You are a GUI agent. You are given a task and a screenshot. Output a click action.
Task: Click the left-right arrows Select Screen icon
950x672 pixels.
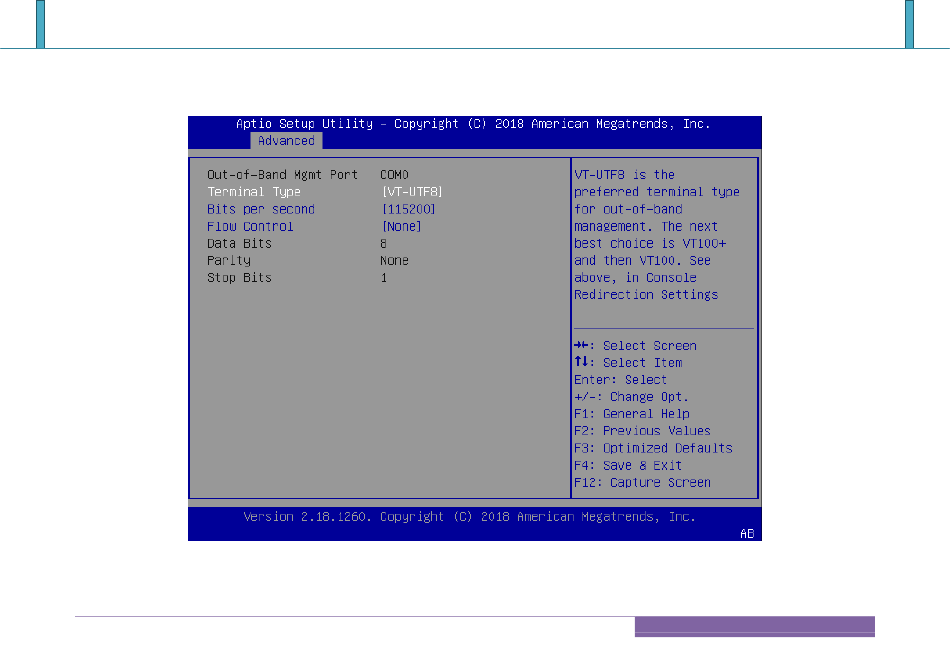pyautogui.click(x=581, y=345)
